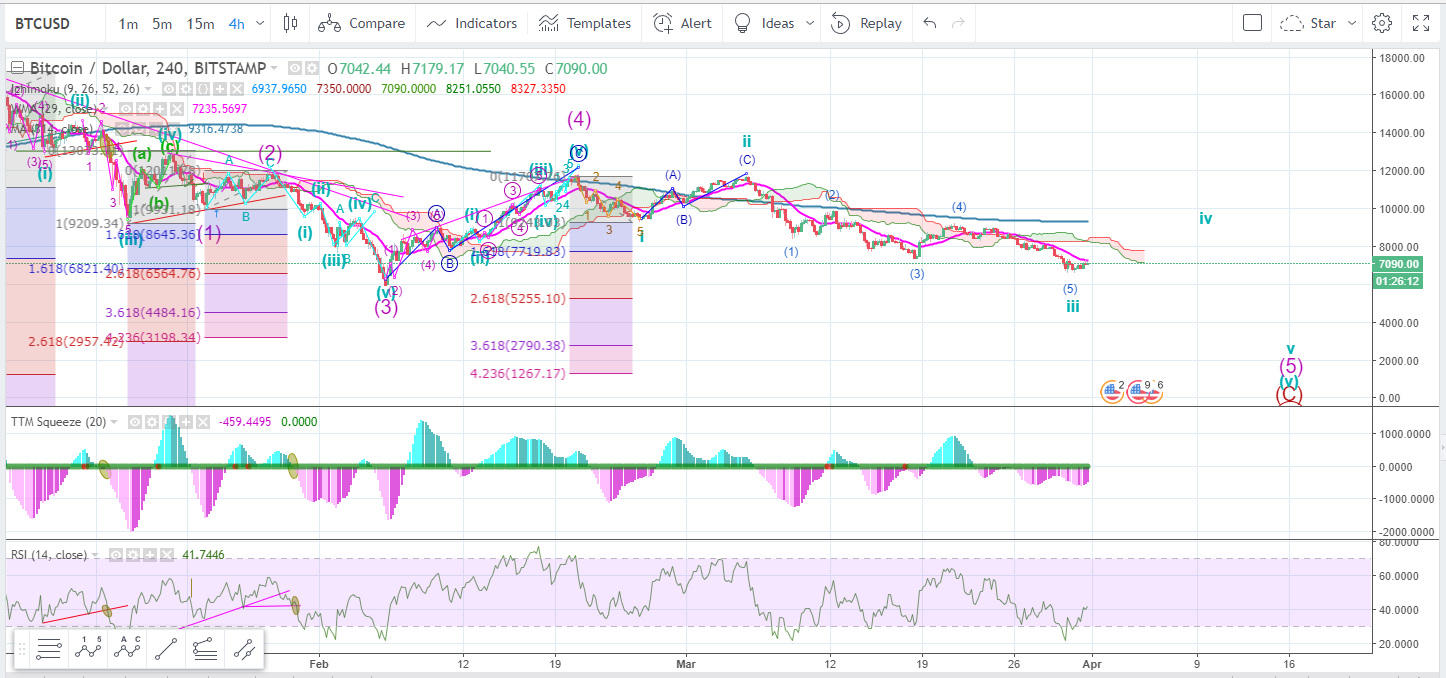Open the Indicators menu
Screen dimensions: 1446x678
coord(472,23)
